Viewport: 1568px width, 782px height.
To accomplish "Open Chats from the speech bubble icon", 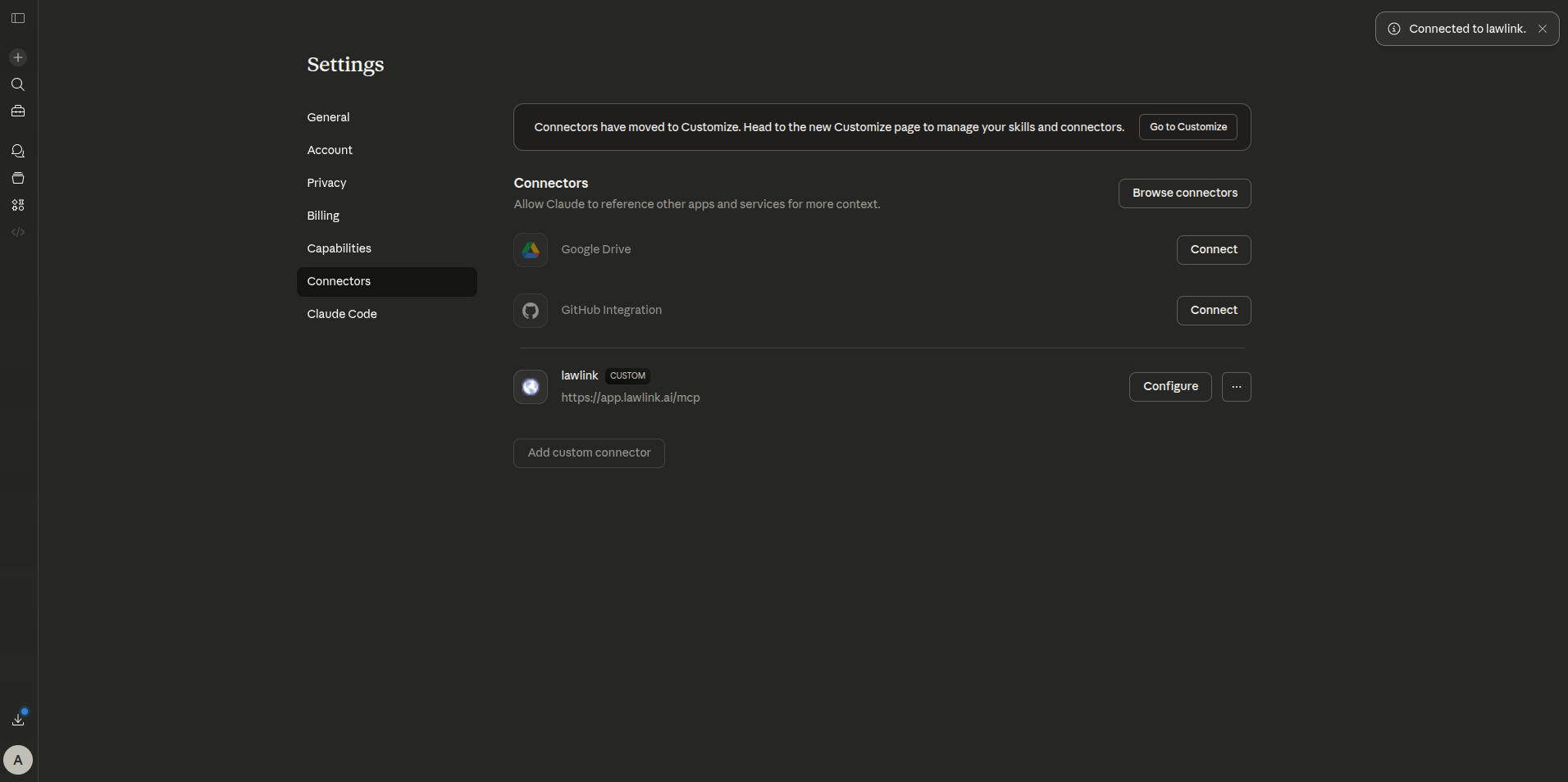I will point(18,151).
